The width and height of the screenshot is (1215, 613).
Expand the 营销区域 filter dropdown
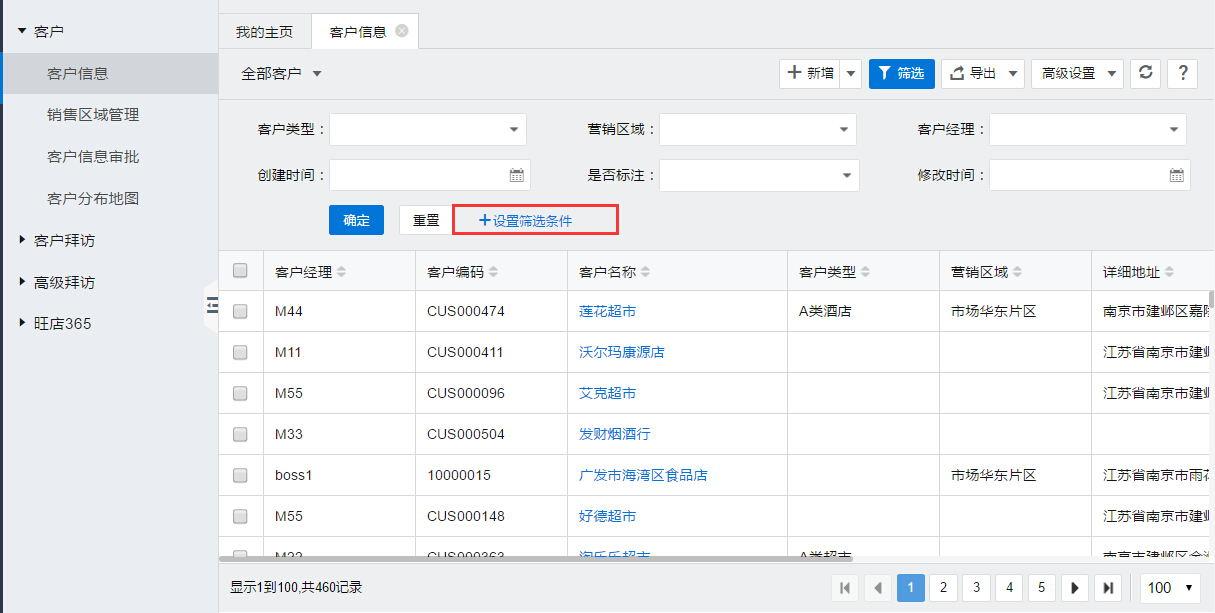(758, 129)
